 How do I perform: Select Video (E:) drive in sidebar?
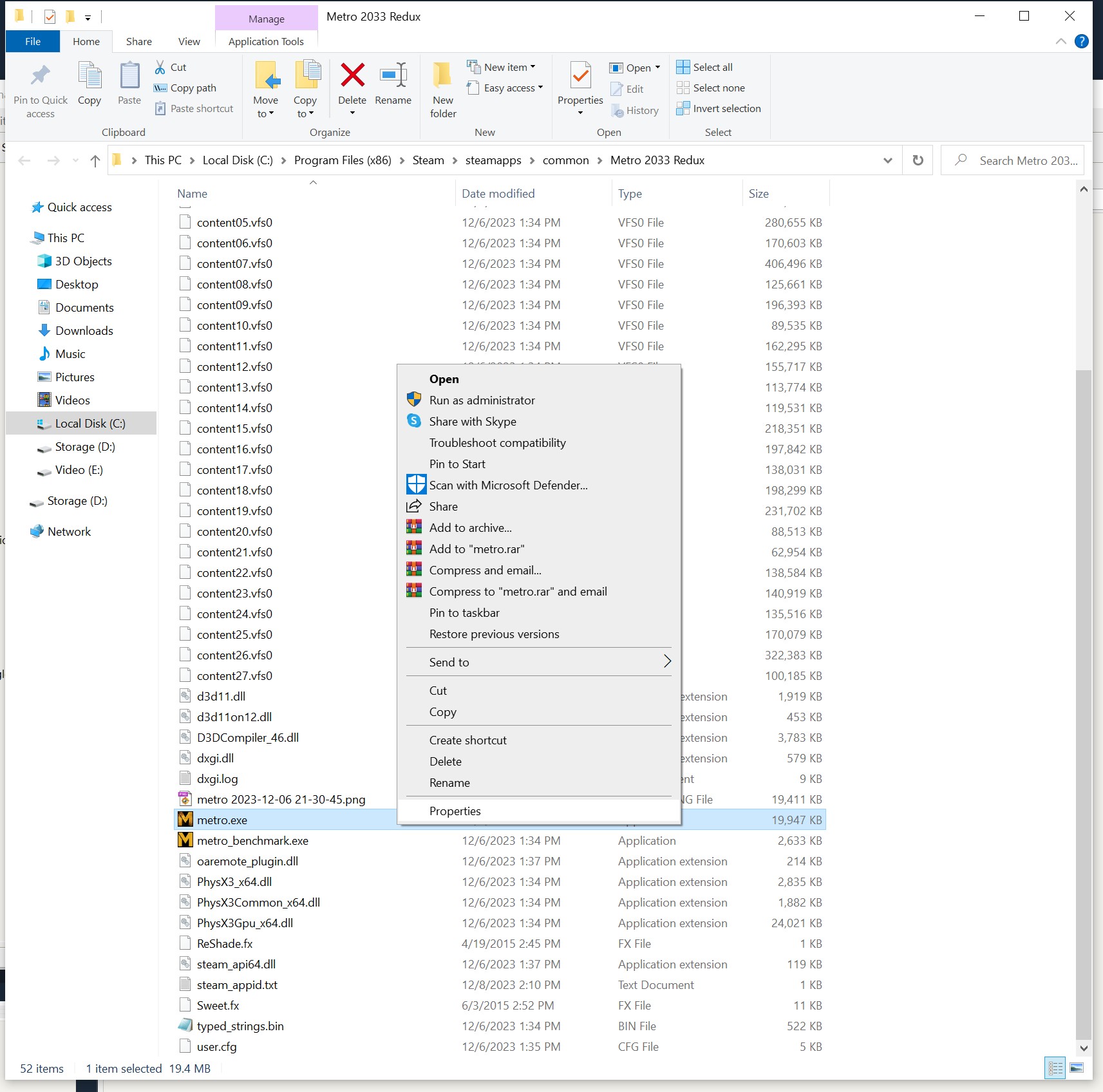pos(70,469)
